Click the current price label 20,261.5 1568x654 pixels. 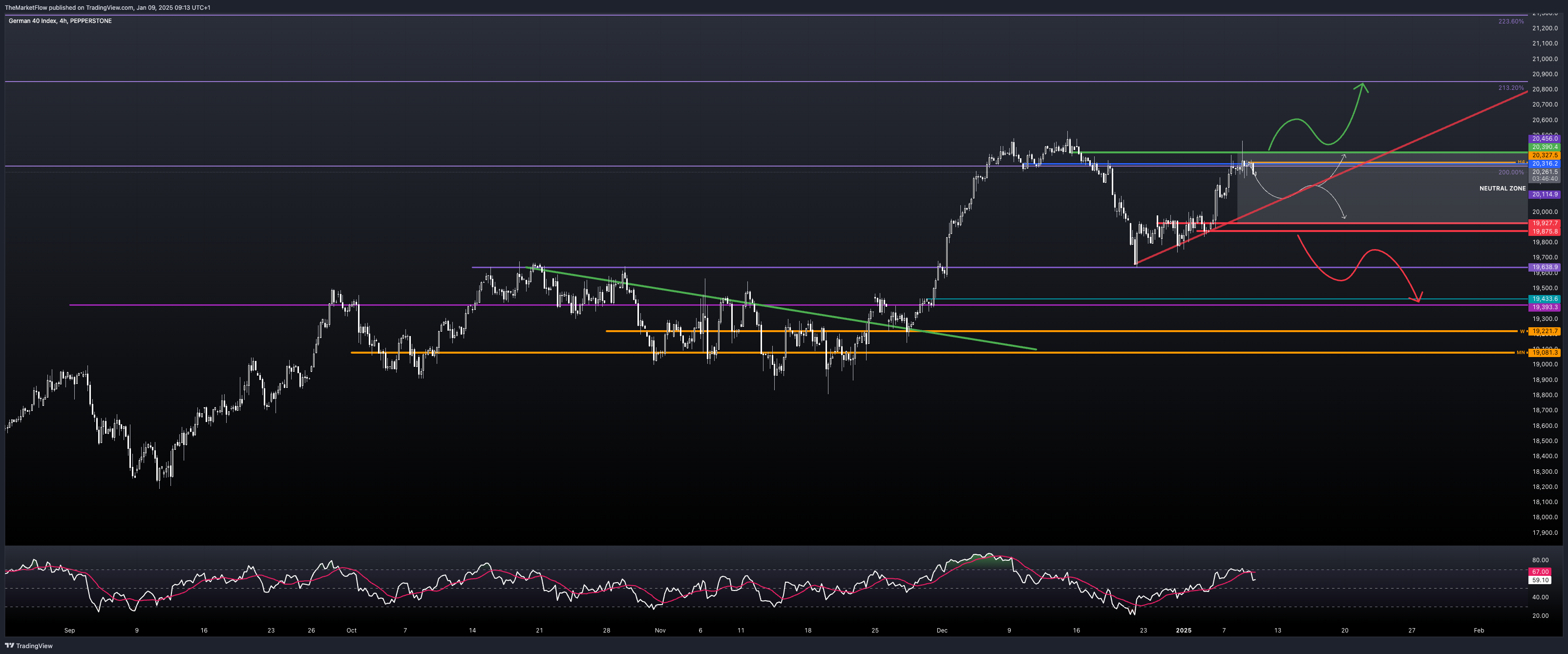1545,172
